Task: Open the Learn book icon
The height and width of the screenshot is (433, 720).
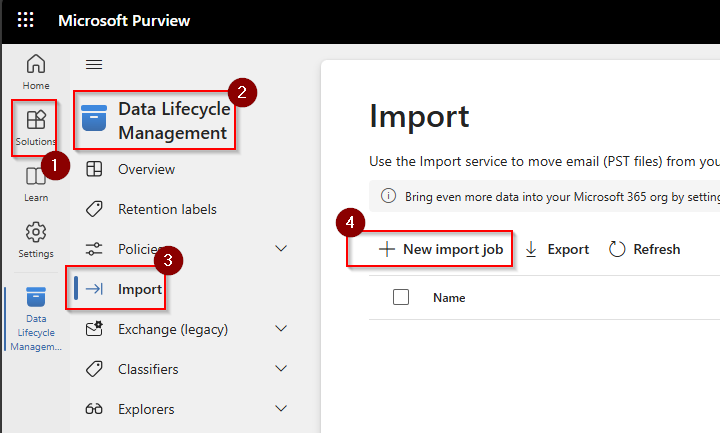Action: click(x=36, y=183)
